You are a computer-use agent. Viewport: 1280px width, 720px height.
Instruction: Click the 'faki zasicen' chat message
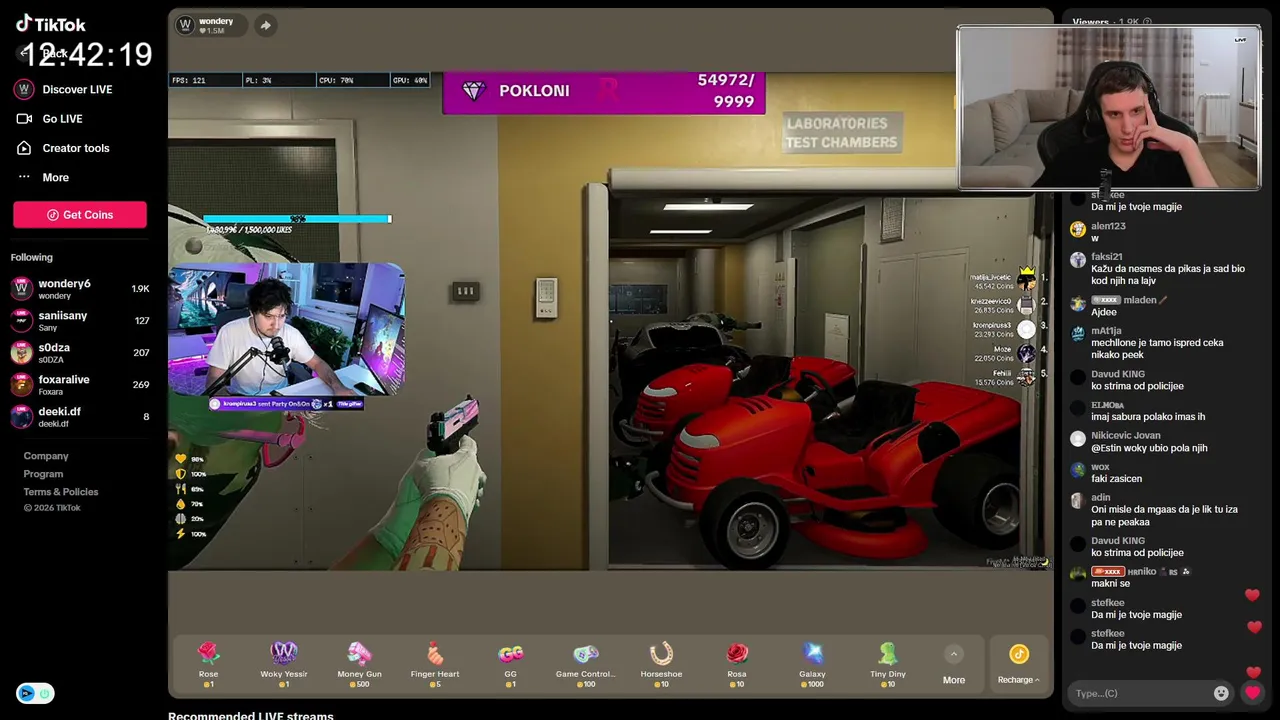[1116, 479]
